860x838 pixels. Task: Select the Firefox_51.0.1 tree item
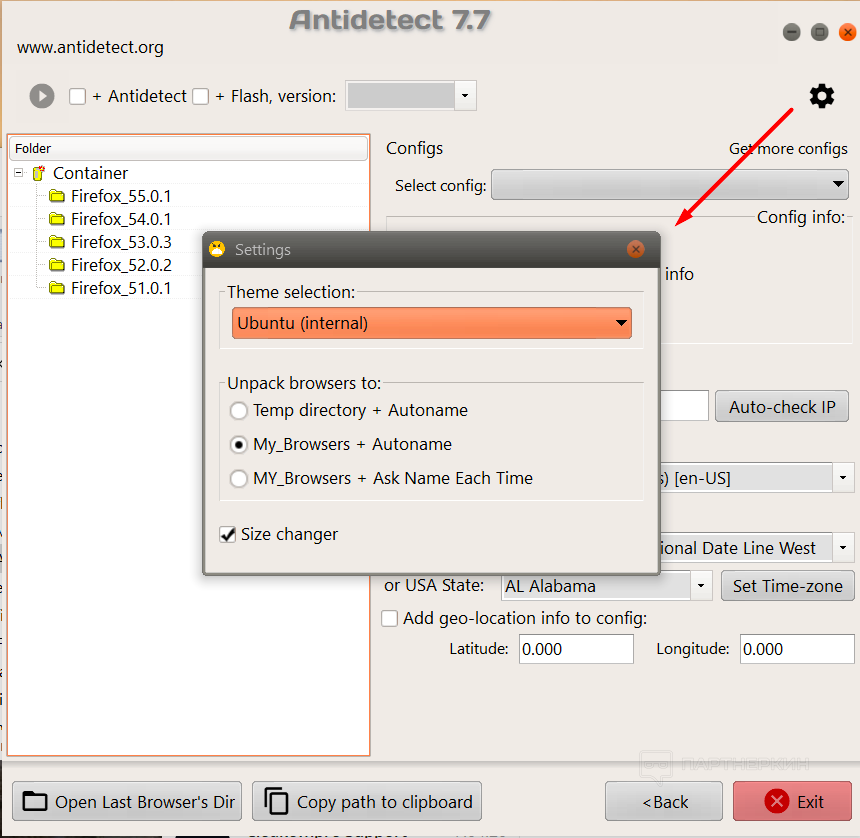[x=121, y=288]
